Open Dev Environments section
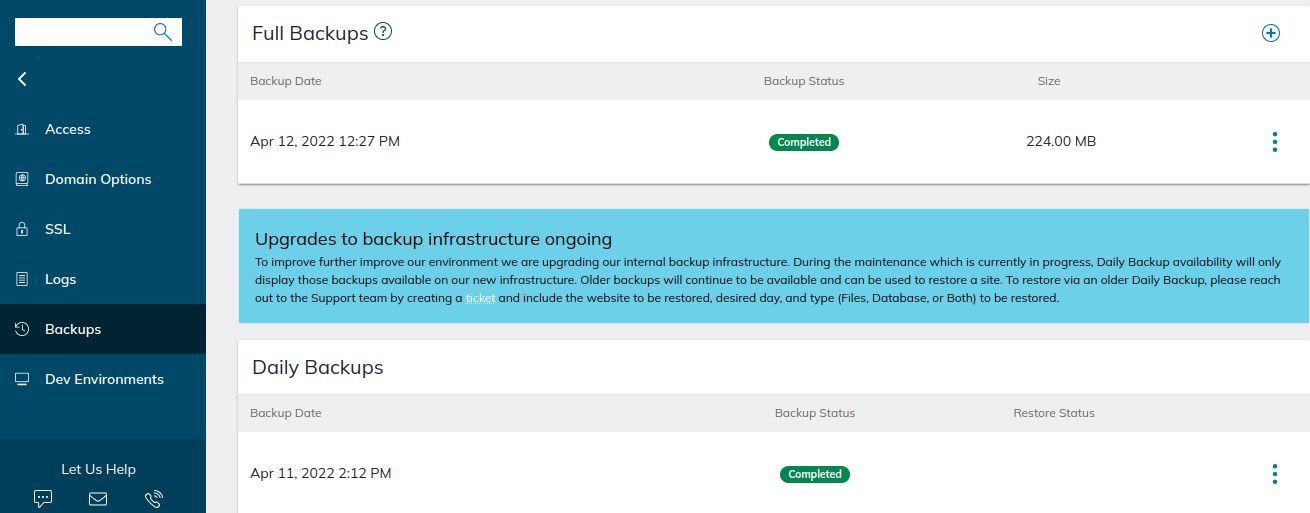Viewport: 1310px width, 513px height. 103,379
